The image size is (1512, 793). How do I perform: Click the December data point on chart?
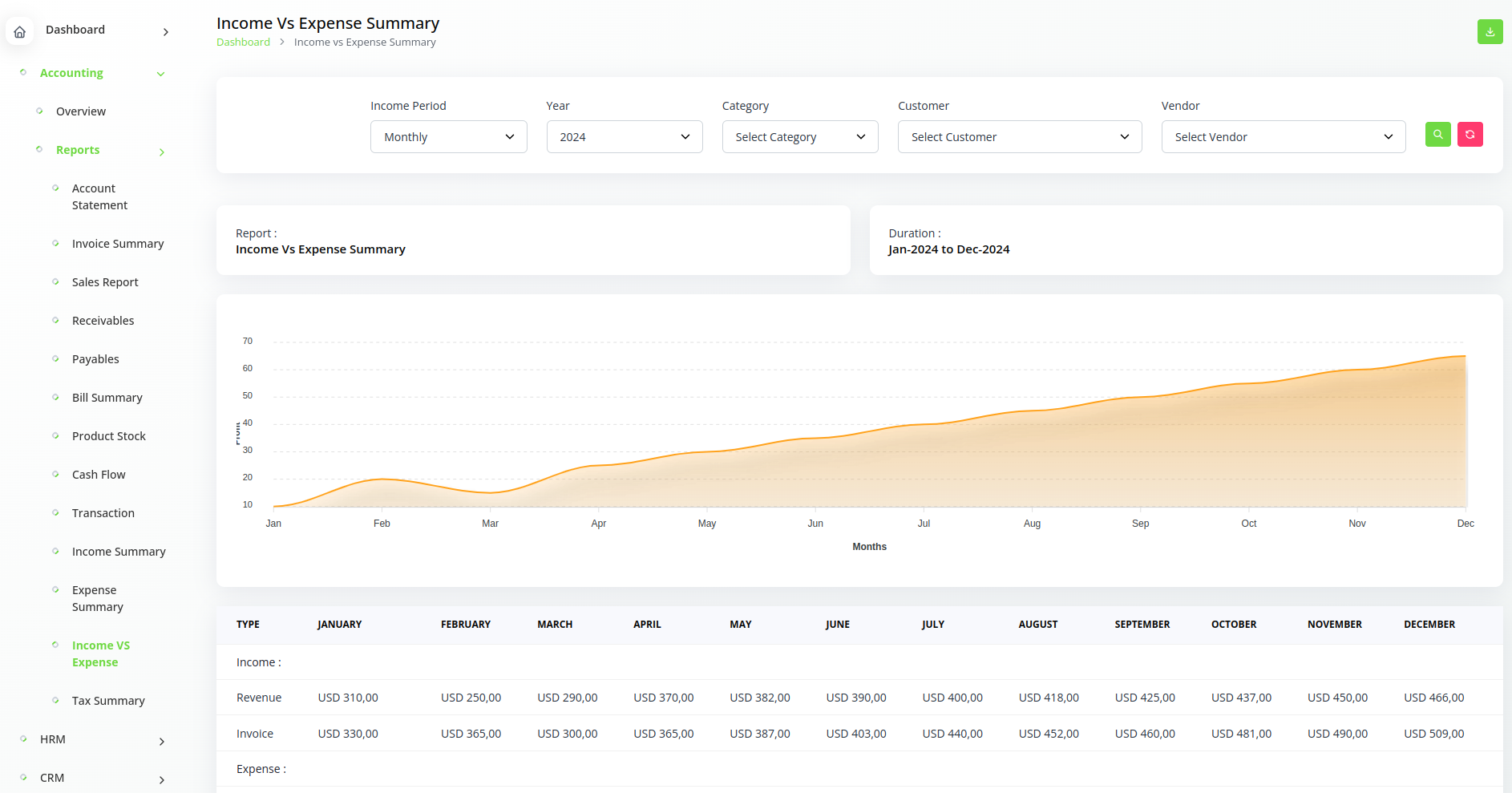[1465, 356]
